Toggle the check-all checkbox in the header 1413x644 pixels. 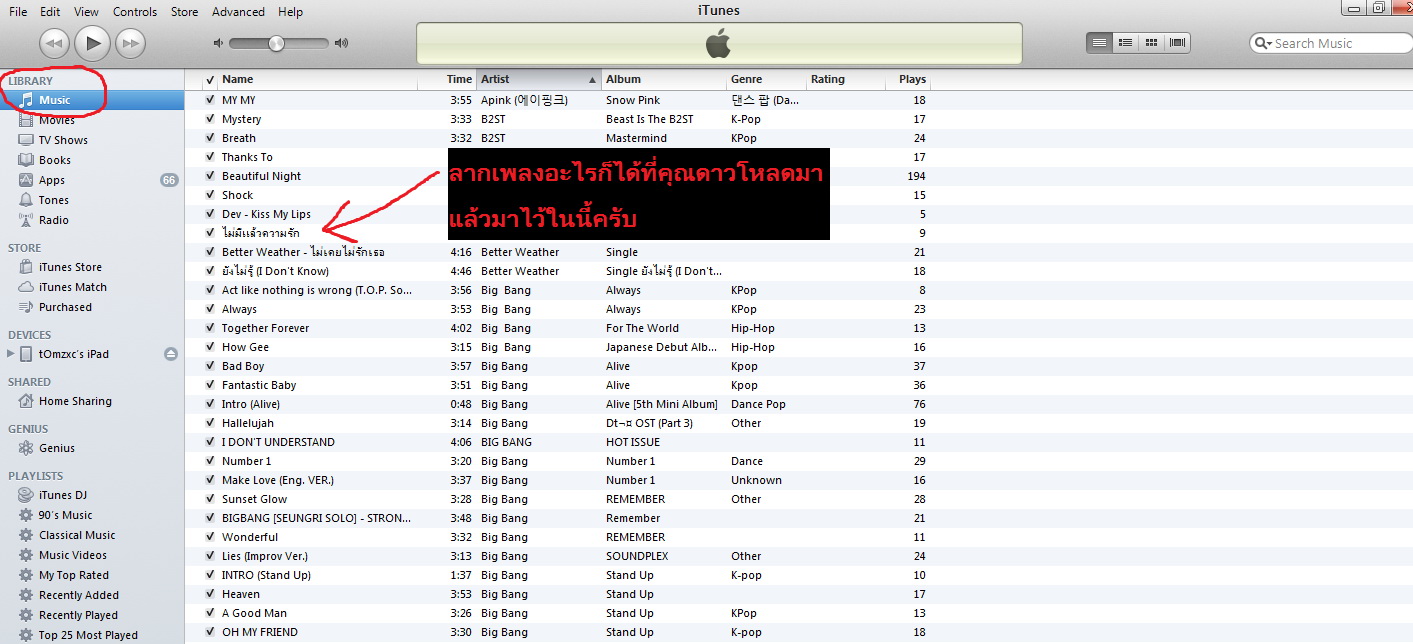point(210,80)
